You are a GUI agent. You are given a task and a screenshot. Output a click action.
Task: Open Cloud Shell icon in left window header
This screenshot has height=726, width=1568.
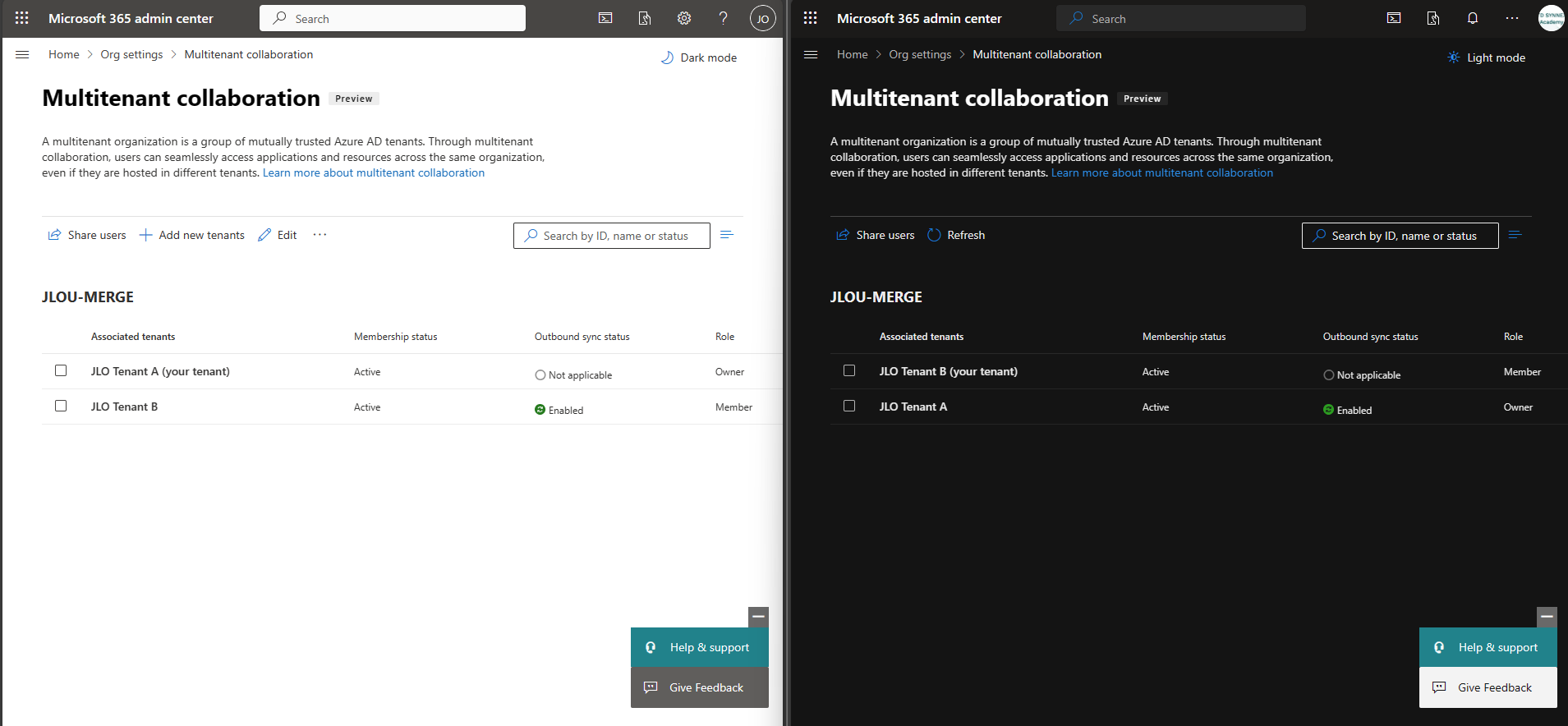click(605, 18)
